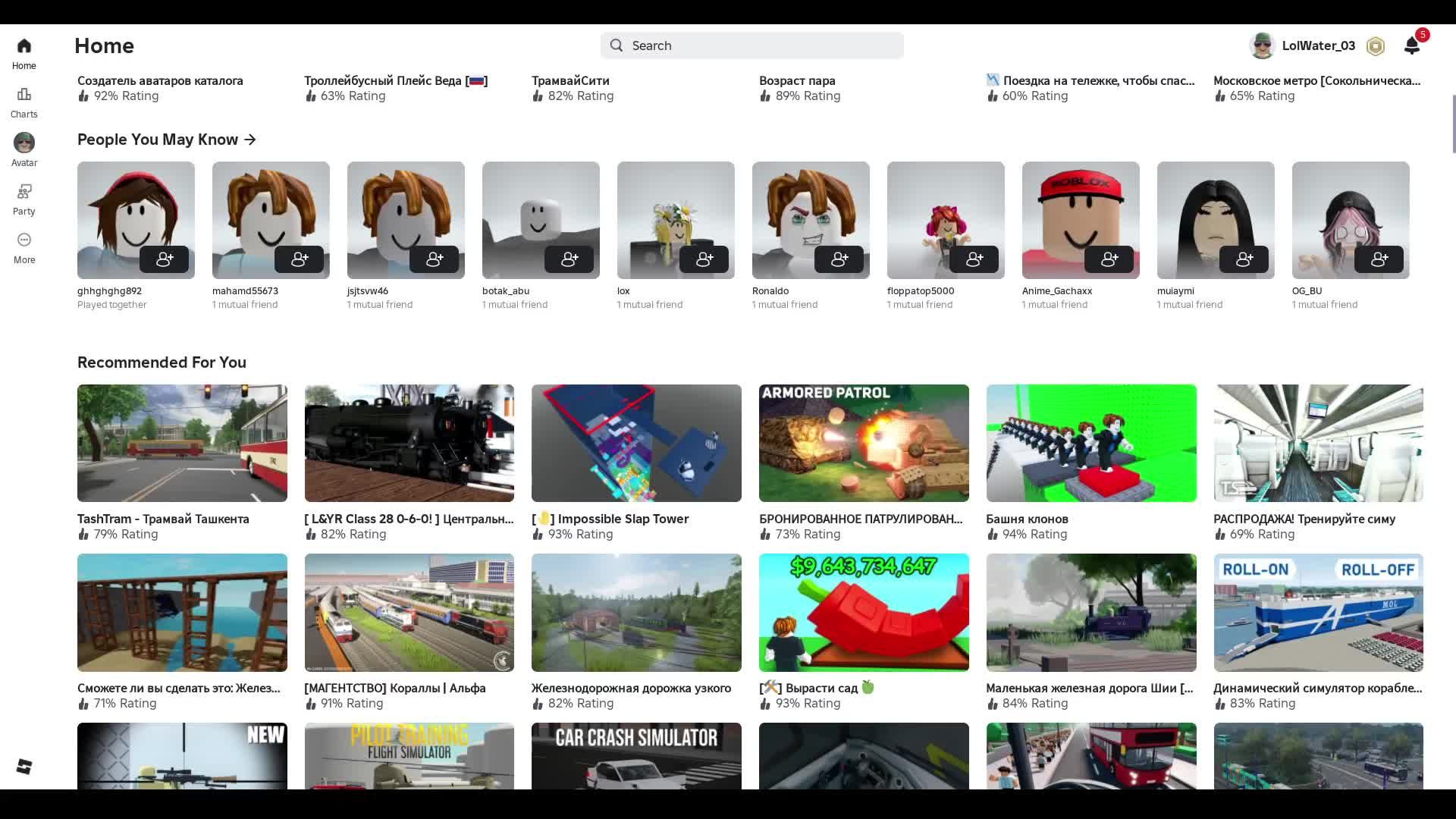Click the add friend icon on Ronaldo's card

(839, 259)
